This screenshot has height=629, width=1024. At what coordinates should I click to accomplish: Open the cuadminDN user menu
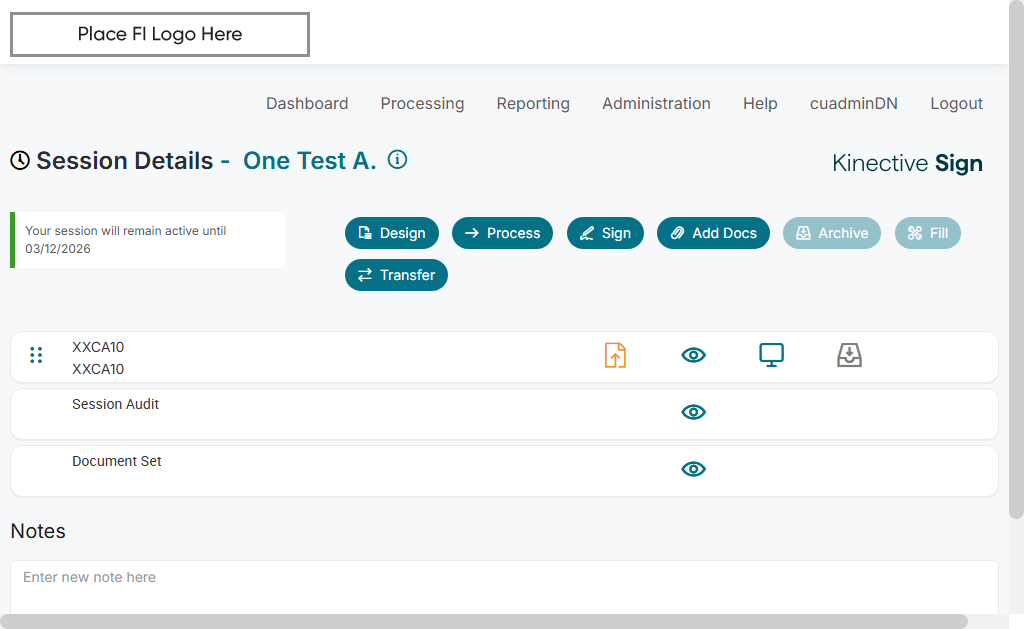[x=853, y=103]
